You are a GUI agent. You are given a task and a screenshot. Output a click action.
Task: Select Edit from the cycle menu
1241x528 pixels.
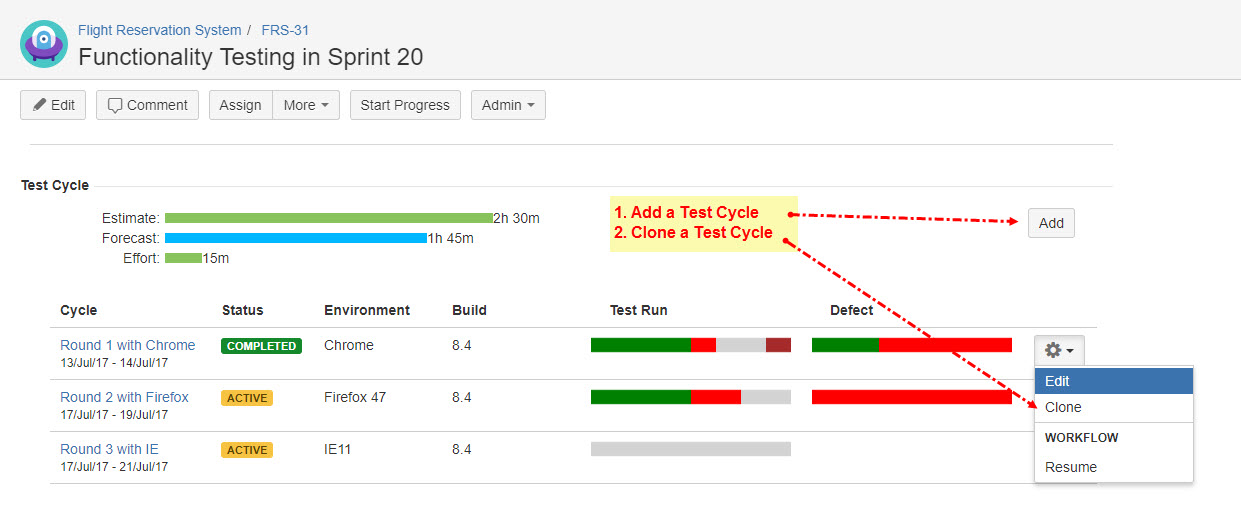coord(1113,381)
